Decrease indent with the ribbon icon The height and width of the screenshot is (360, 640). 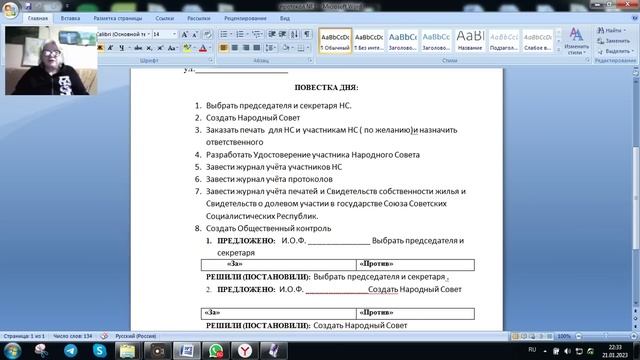click(272, 34)
